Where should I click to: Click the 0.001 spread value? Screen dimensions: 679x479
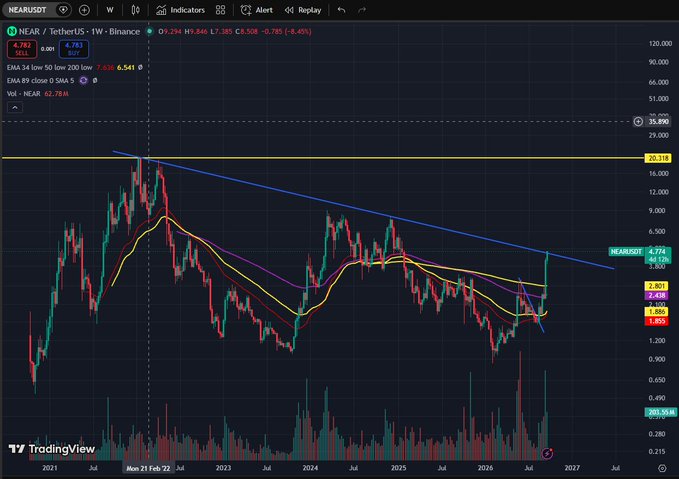[x=48, y=49]
